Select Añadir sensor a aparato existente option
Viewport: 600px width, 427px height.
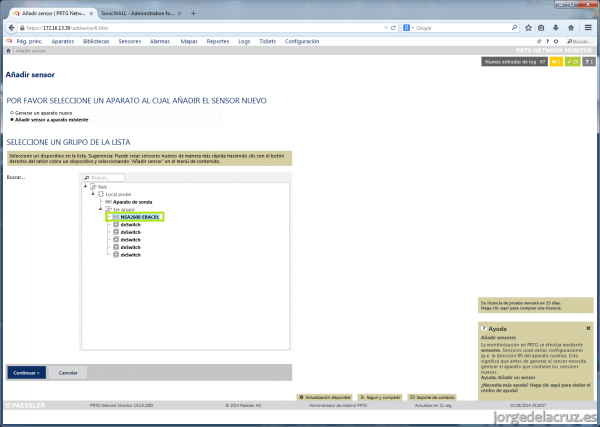12,119
